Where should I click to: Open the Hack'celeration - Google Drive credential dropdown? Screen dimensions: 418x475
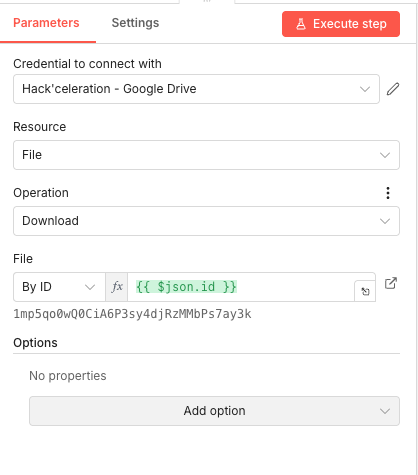[196, 89]
